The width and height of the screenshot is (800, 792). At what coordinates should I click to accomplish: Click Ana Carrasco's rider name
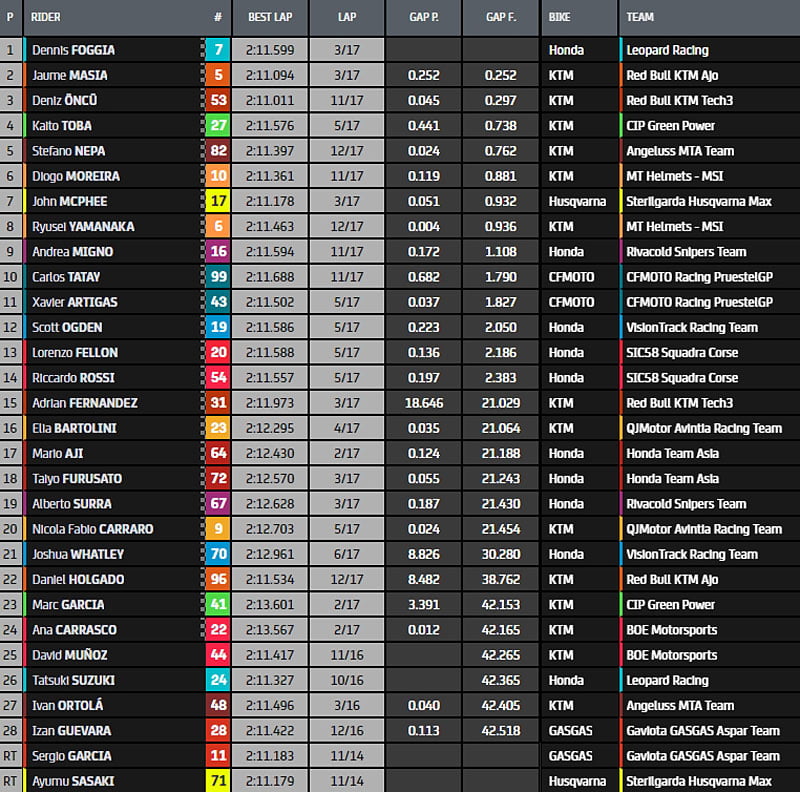click(x=74, y=630)
